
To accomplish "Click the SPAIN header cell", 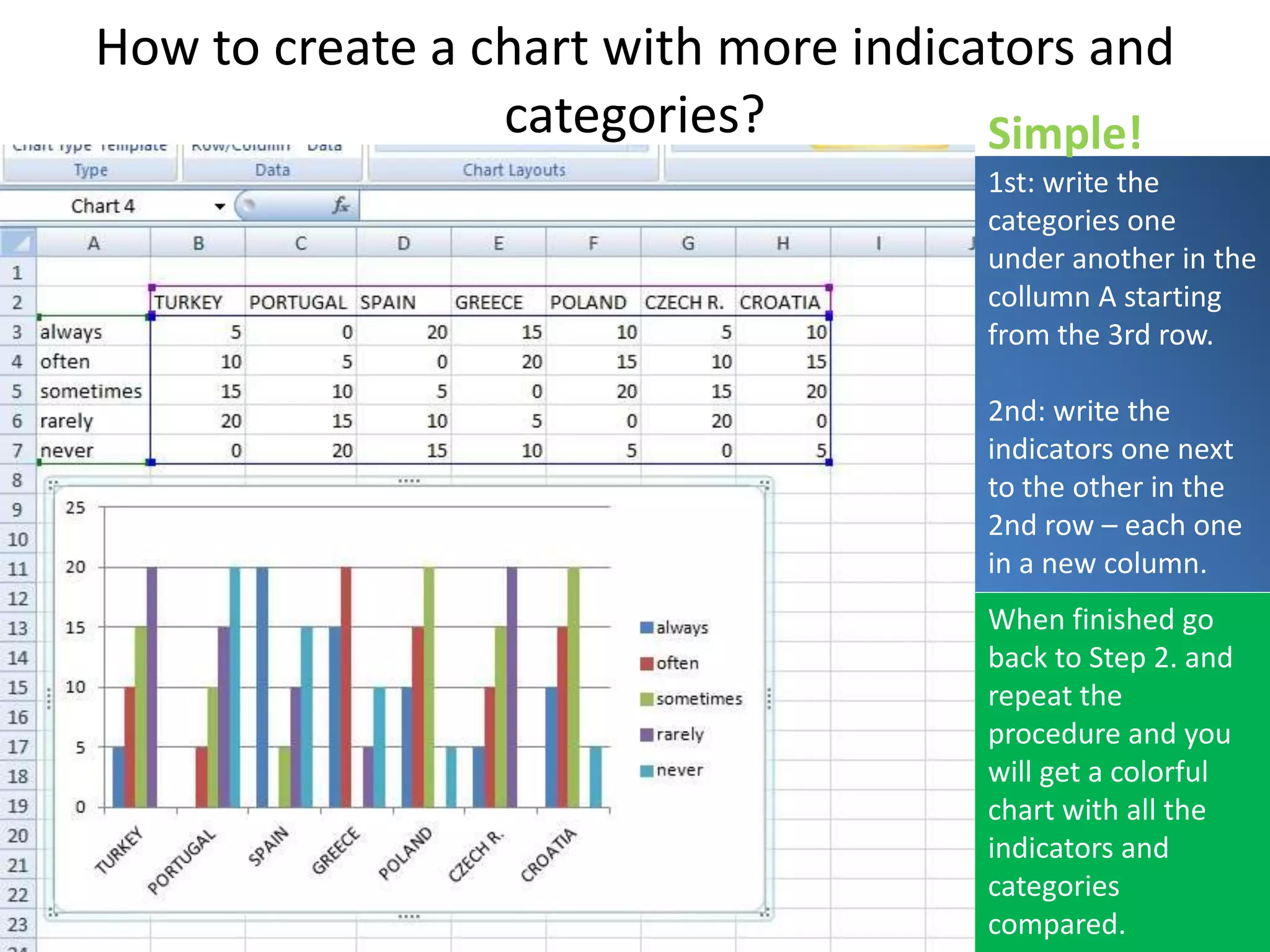I will click(404, 302).
